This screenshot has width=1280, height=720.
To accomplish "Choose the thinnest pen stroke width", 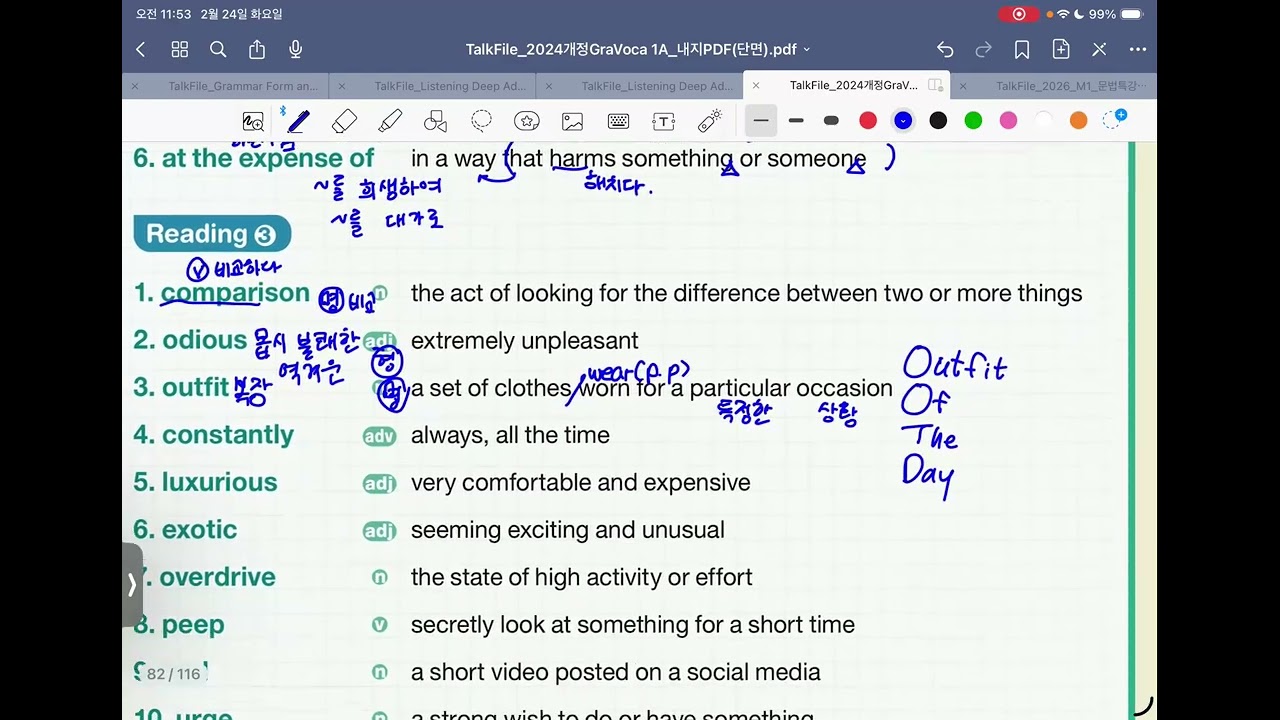I will click(x=761, y=121).
